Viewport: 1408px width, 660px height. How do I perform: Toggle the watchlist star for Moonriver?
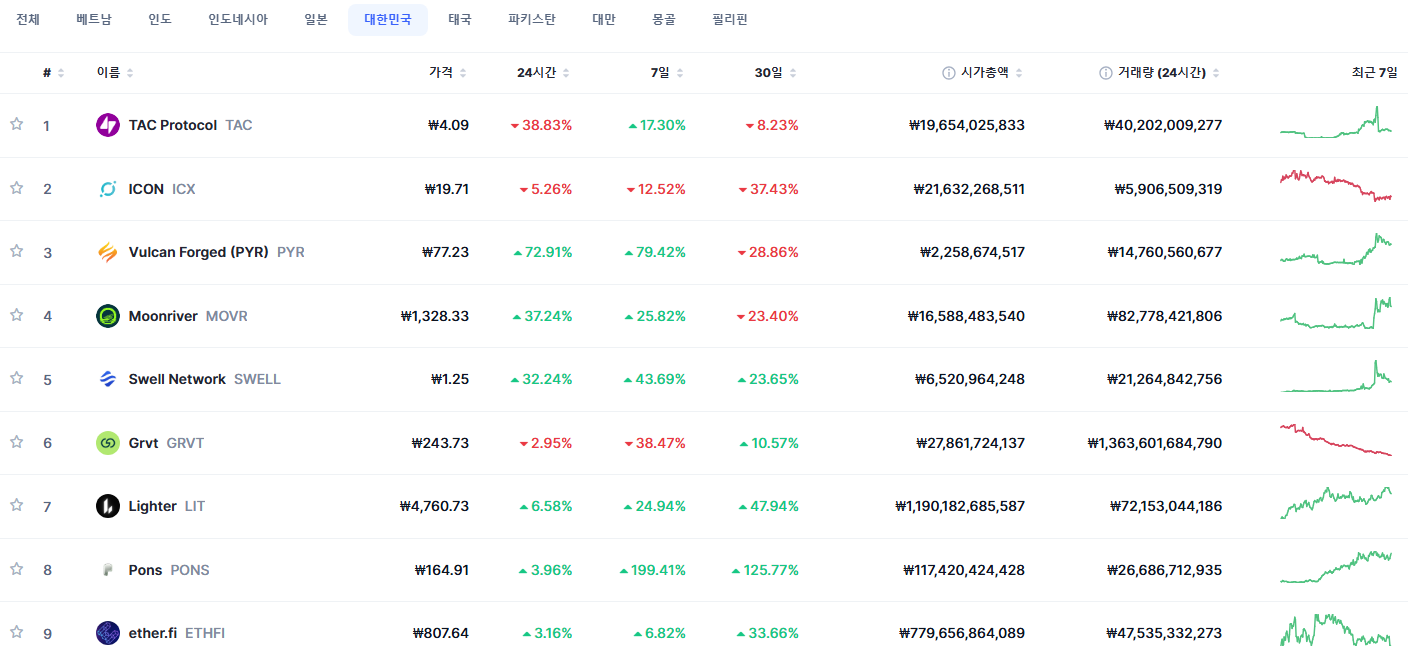[16, 315]
